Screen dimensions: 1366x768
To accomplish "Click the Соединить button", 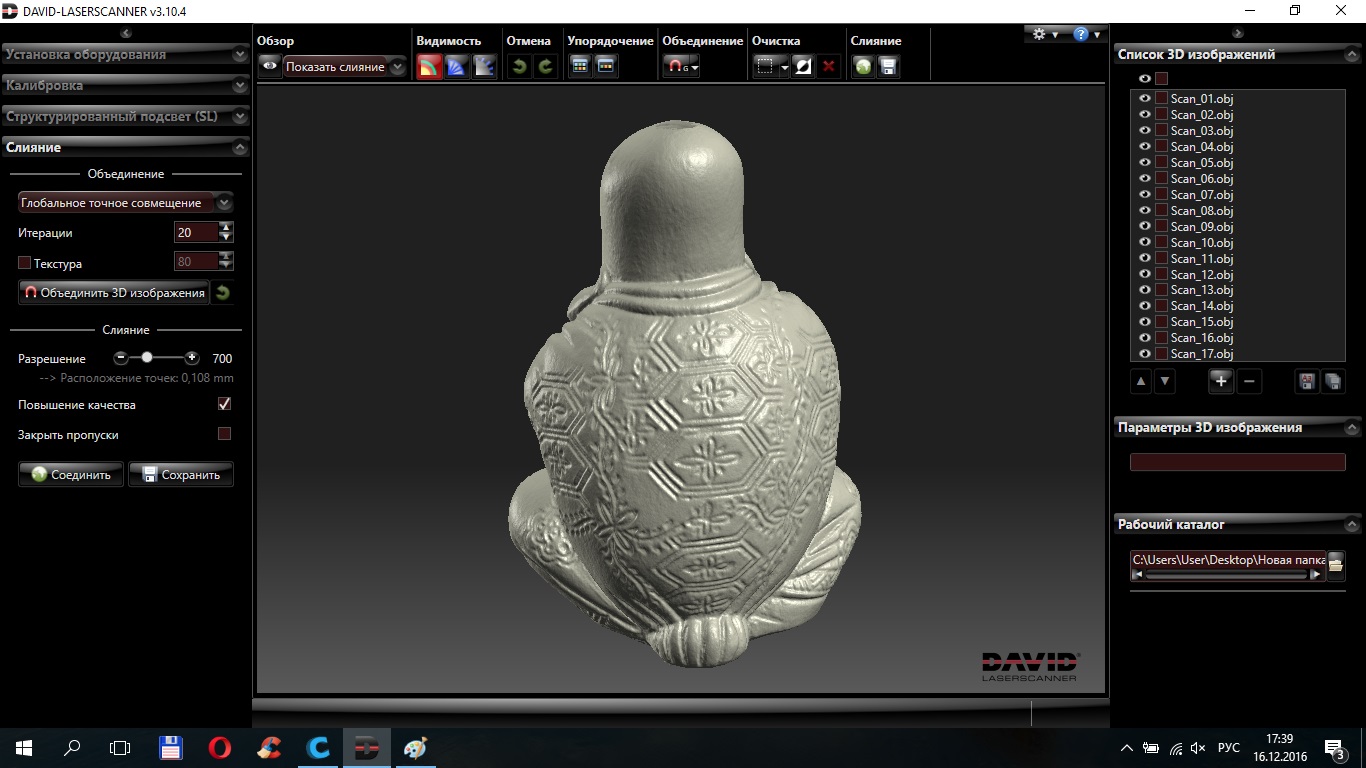I will (x=71, y=475).
